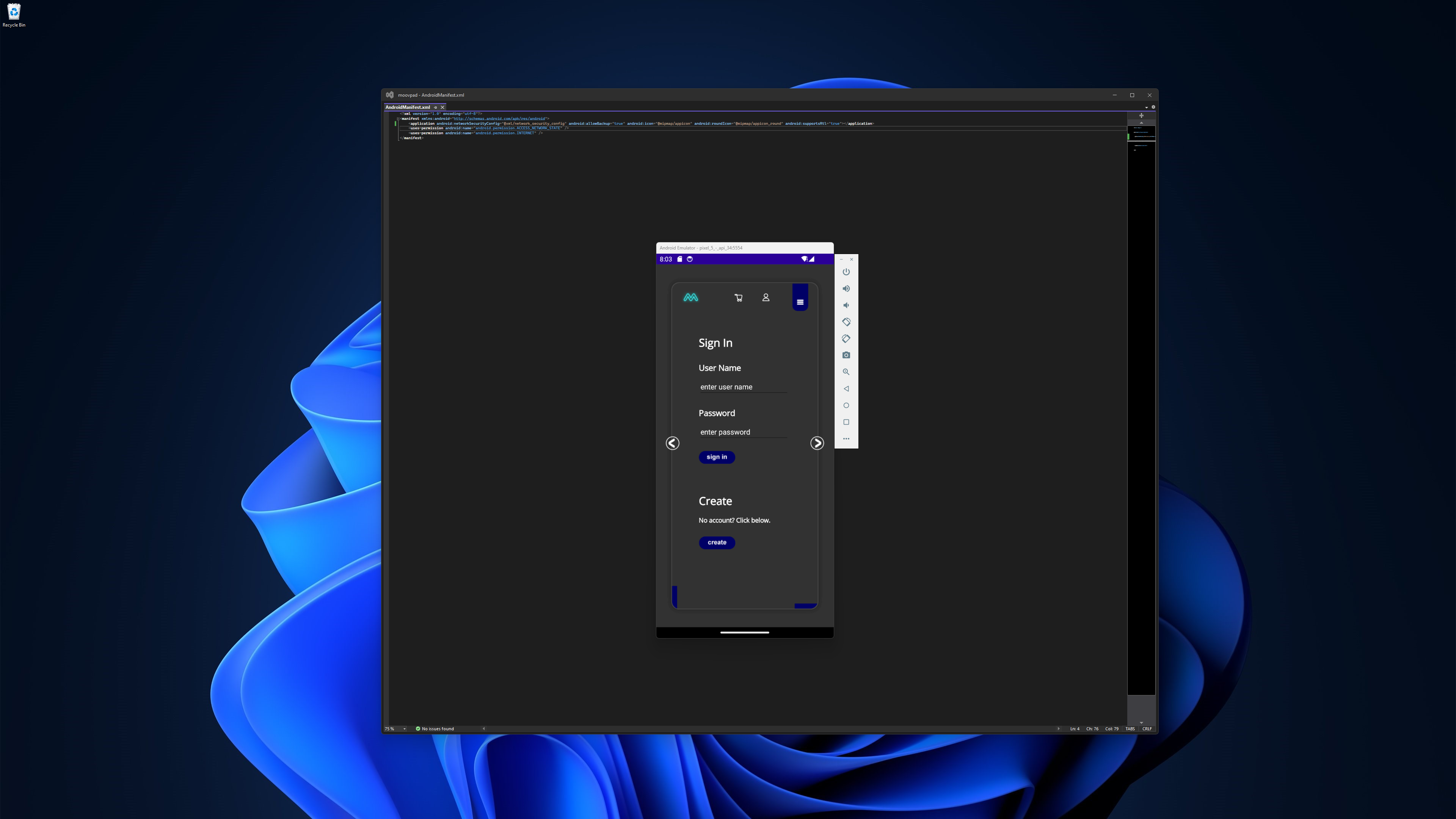Pin the AndroidManifest.xml tab
Image resolution: width=1456 pixels, height=819 pixels.
[435, 107]
